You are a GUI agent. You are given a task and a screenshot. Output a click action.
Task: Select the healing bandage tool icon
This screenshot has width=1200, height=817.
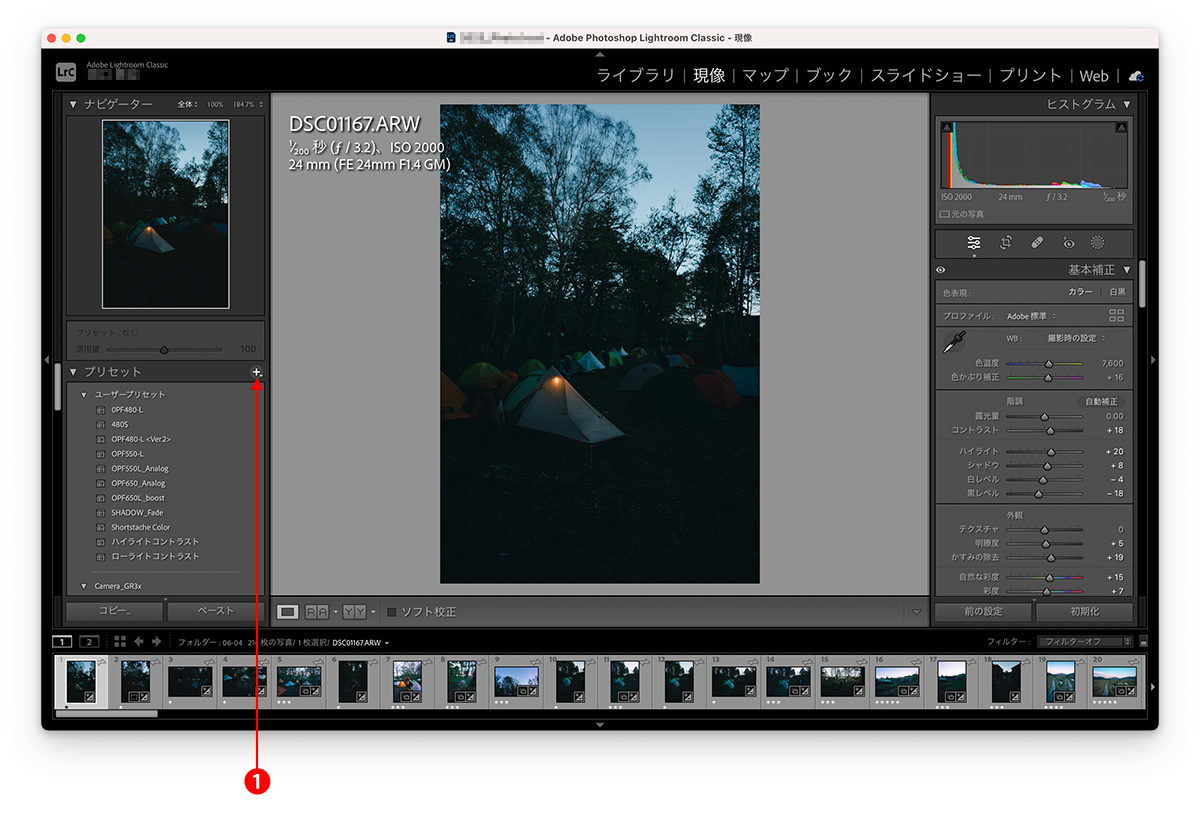coord(1037,242)
